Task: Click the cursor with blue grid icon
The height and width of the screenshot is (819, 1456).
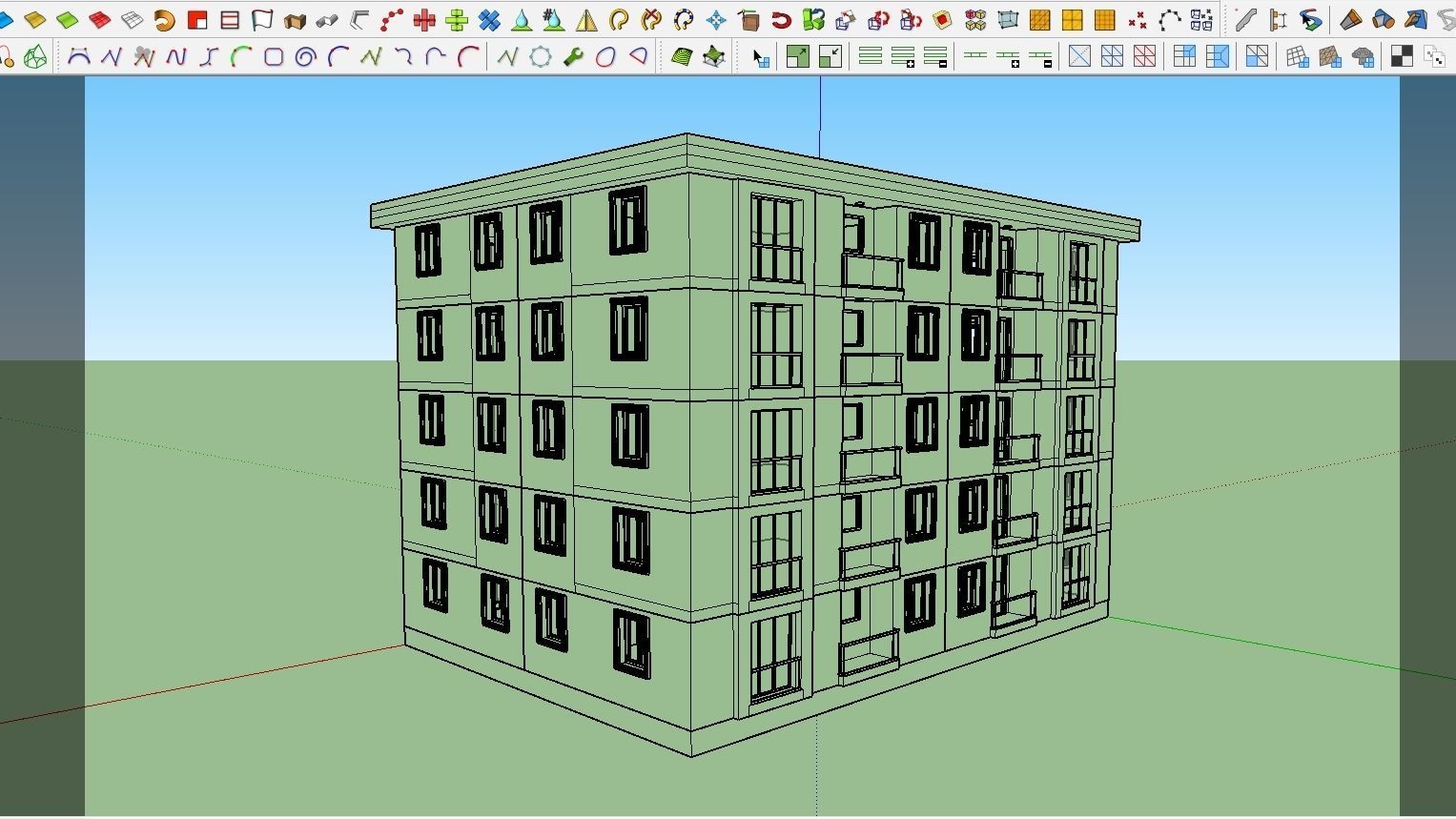Action: [760, 57]
